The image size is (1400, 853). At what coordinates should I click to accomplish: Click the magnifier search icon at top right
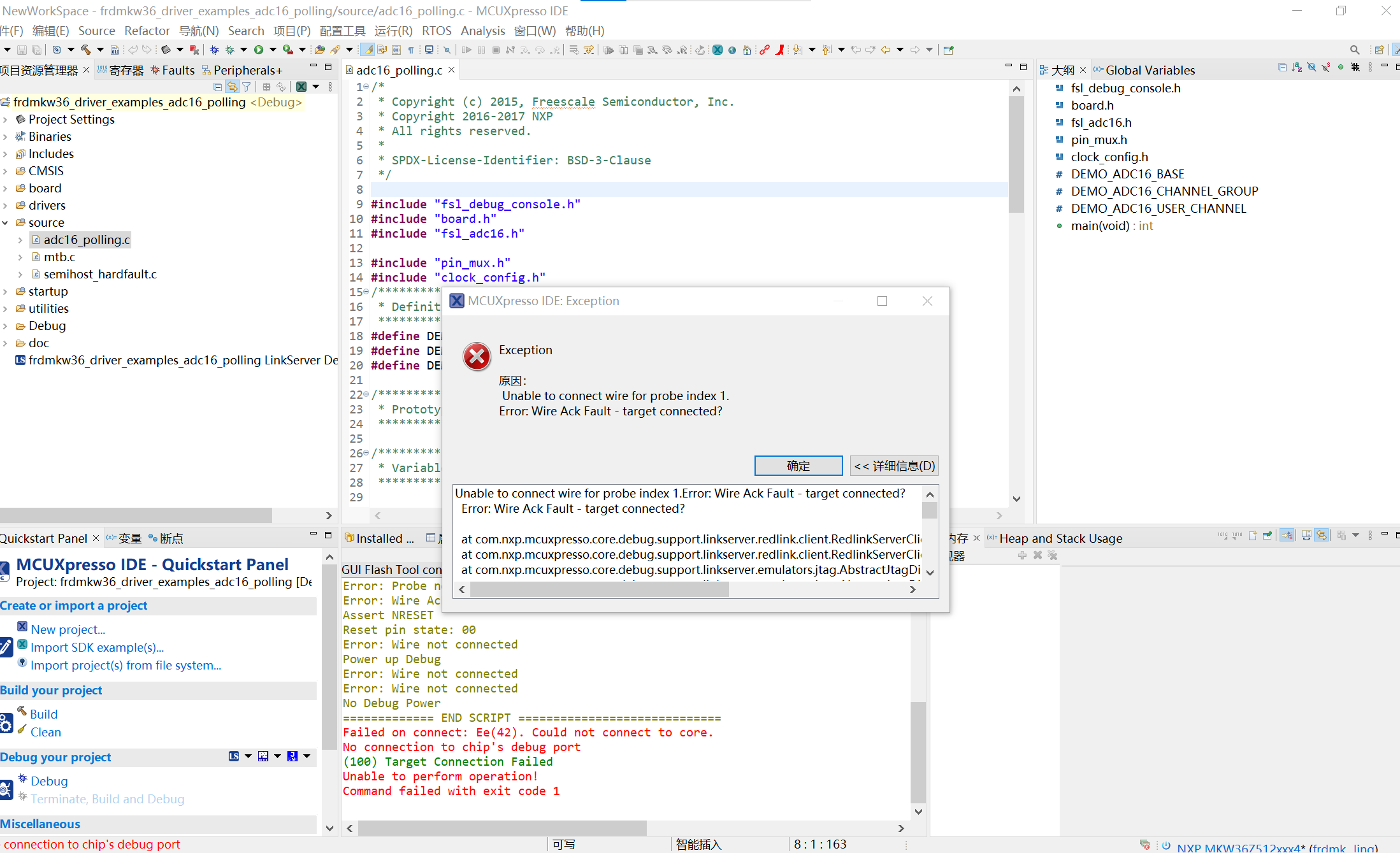tap(1354, 50)
